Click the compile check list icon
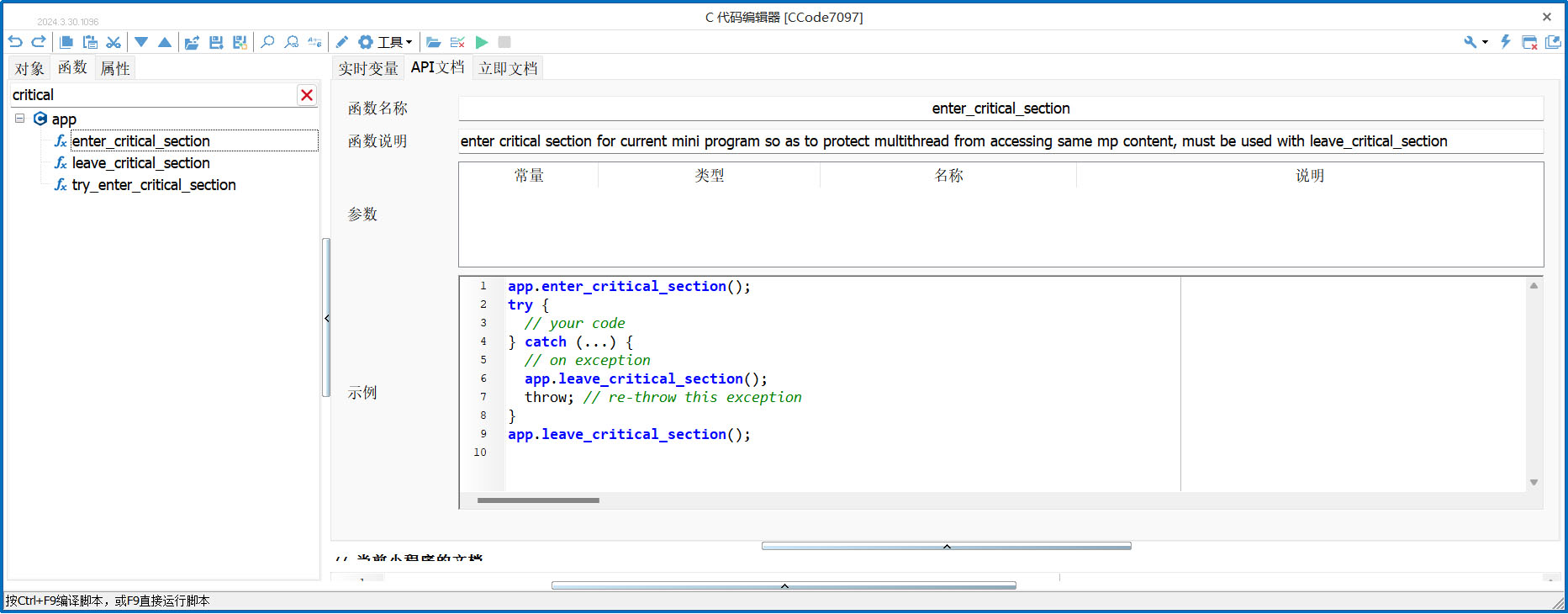 coord(457,42)
